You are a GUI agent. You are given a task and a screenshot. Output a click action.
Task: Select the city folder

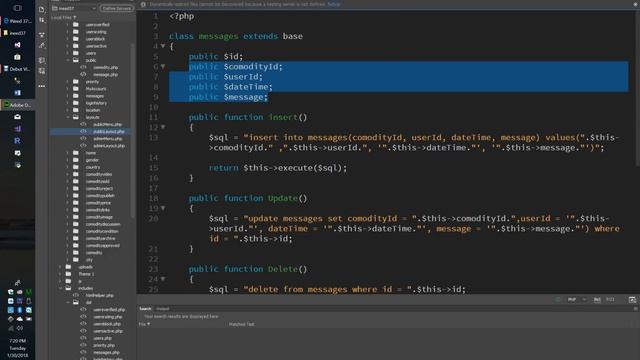89,260
